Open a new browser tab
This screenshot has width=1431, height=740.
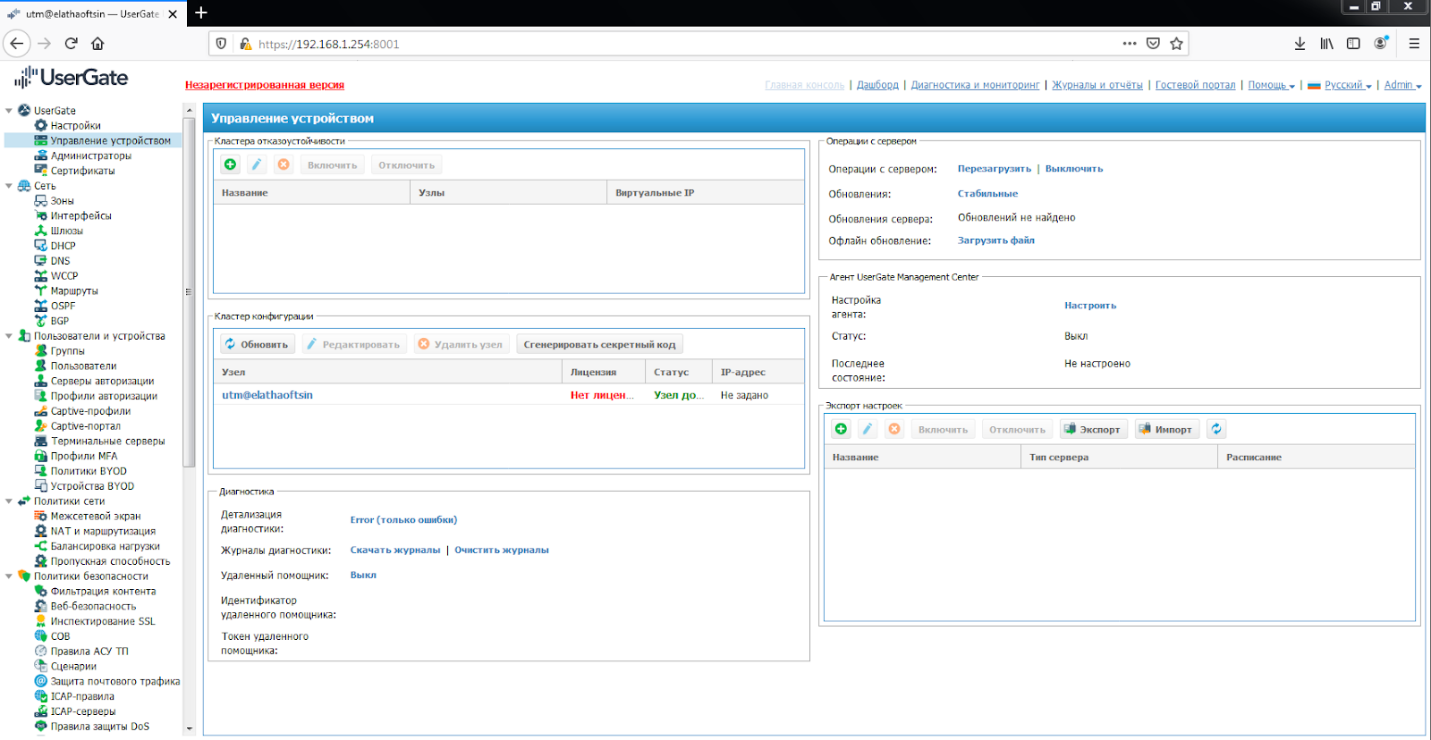[x=201, y=12]
